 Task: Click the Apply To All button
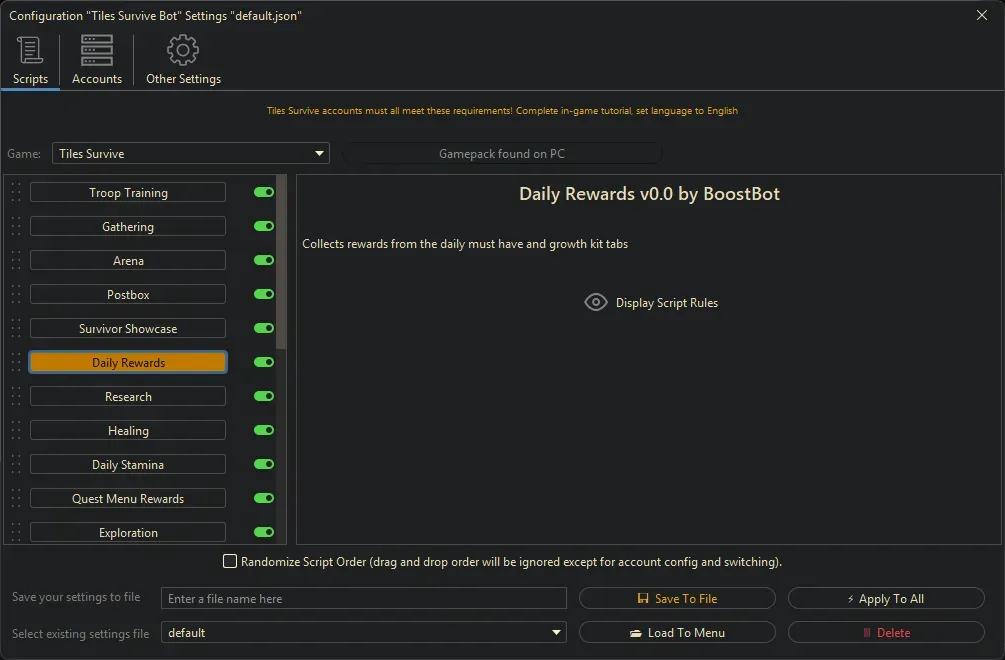886,599
